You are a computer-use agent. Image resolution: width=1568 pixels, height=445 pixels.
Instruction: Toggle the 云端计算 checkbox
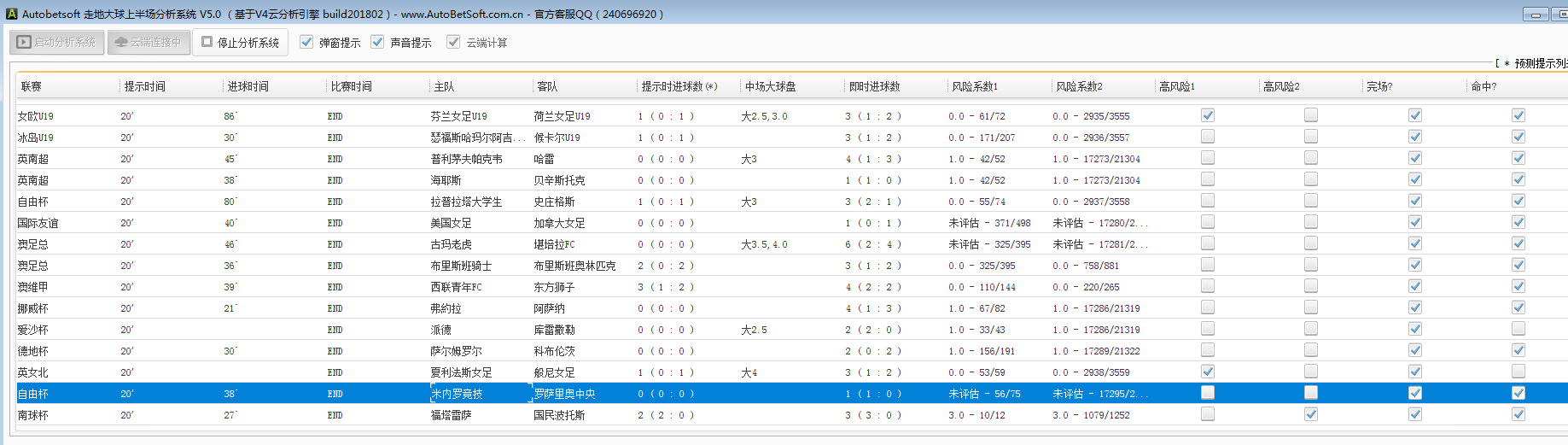point(453,42)
